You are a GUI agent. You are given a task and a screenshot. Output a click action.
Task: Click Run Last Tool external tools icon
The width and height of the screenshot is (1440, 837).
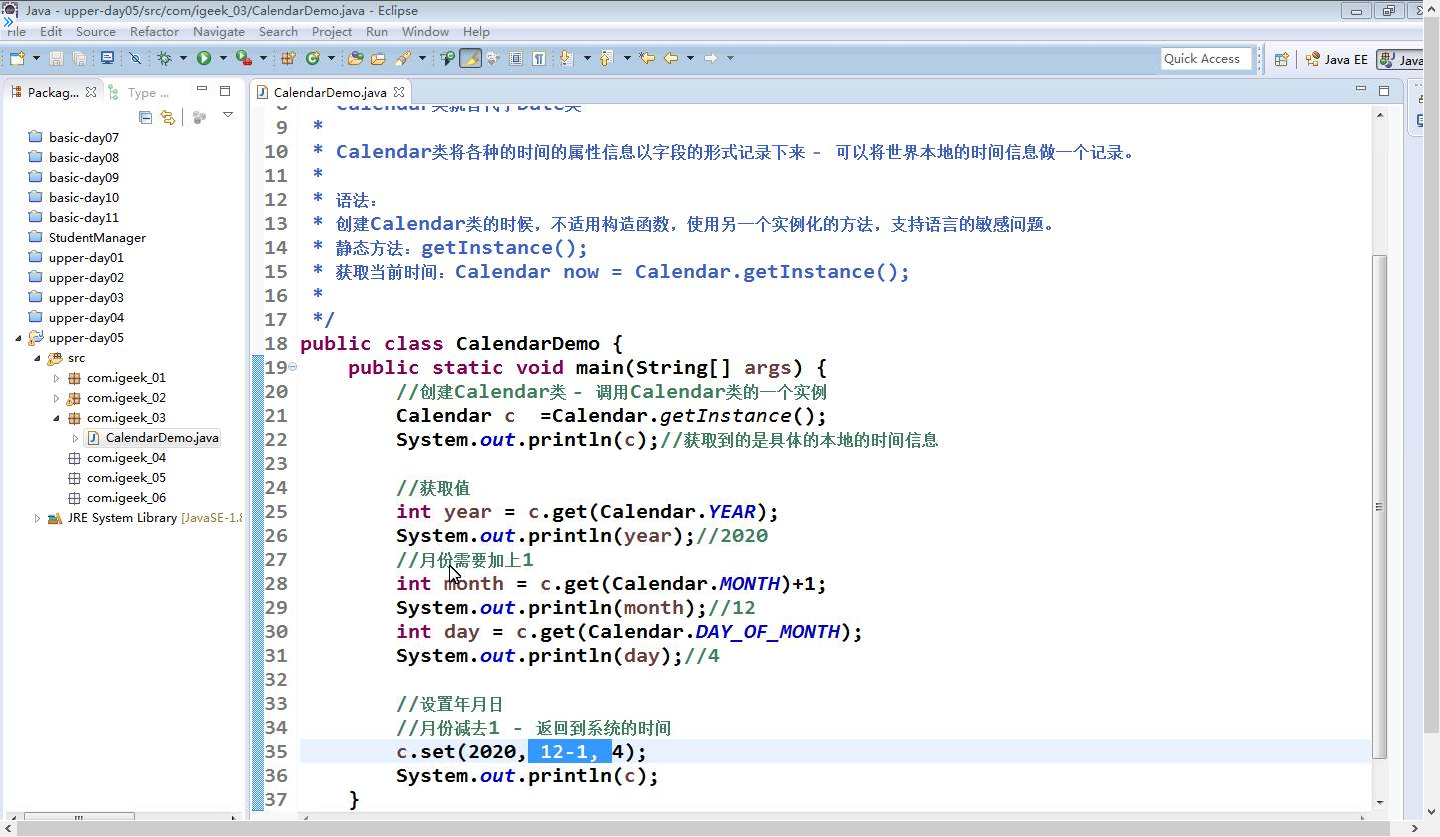pyautogui.click(x=243, y=59)
